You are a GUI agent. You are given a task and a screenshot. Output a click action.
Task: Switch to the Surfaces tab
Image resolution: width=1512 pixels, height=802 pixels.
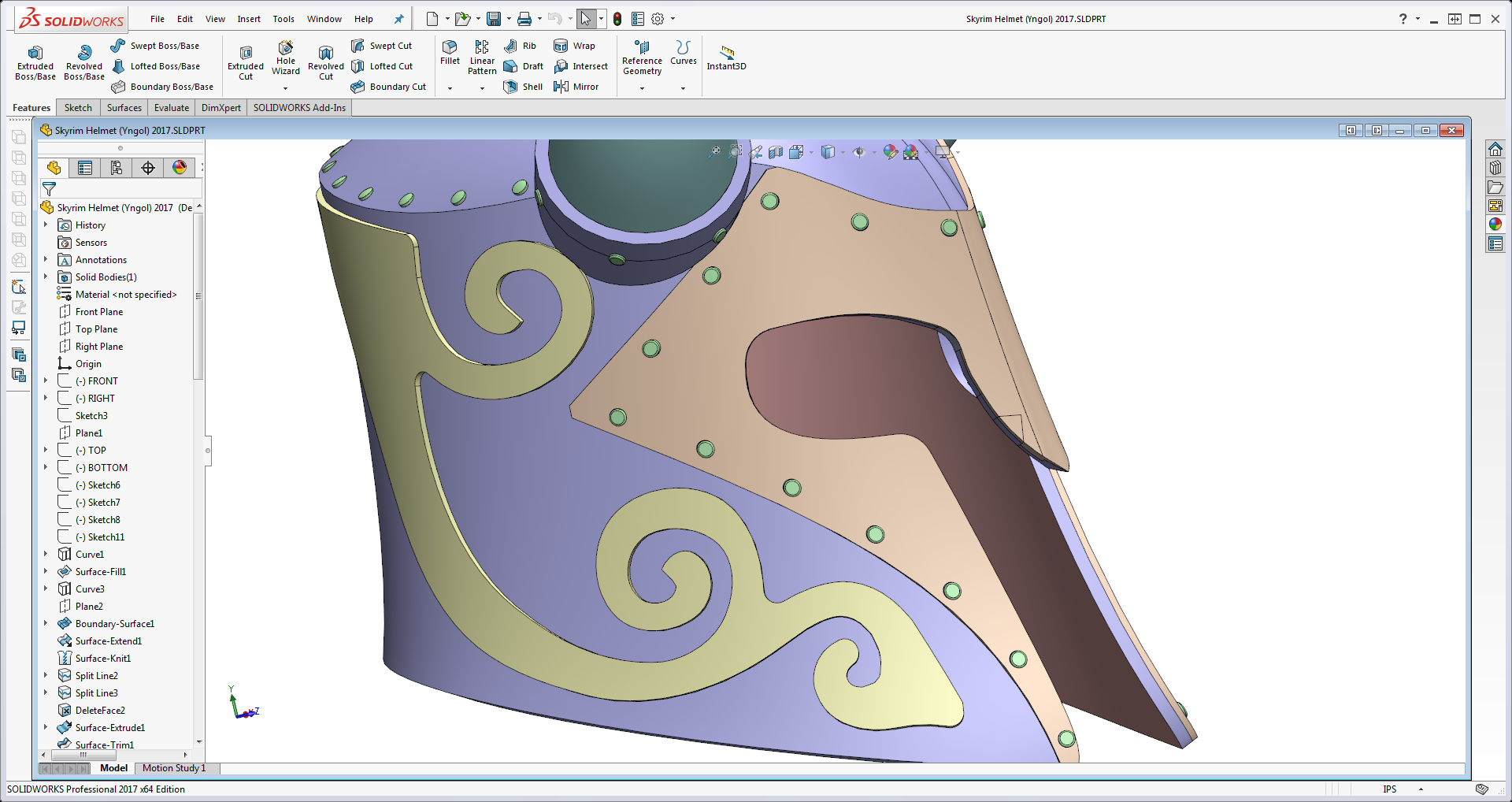point(124,107)
